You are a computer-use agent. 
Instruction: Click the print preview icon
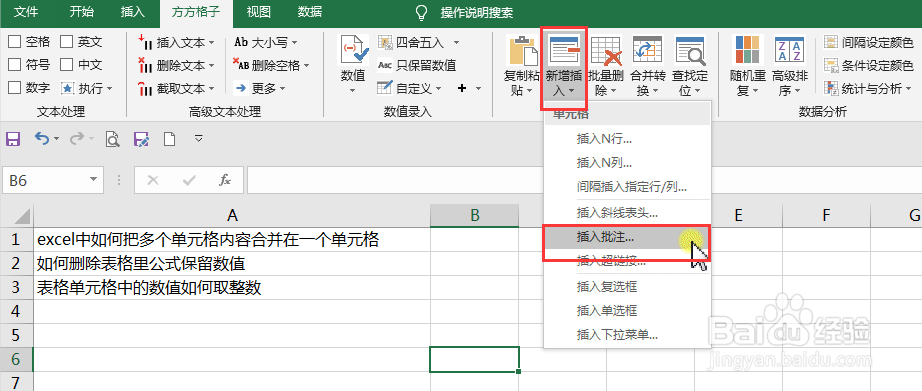pyautogui.click(x=112, y=139)
